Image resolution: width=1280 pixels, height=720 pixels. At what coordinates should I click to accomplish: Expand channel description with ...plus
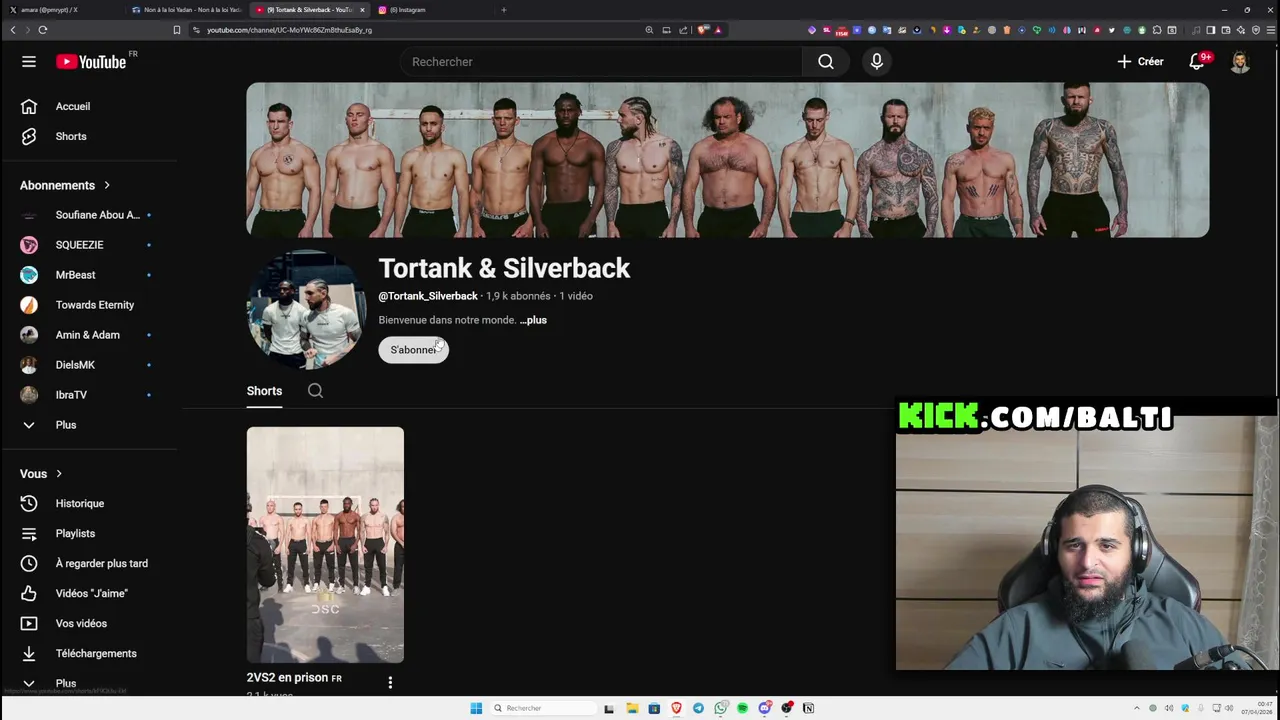[533, 320]
